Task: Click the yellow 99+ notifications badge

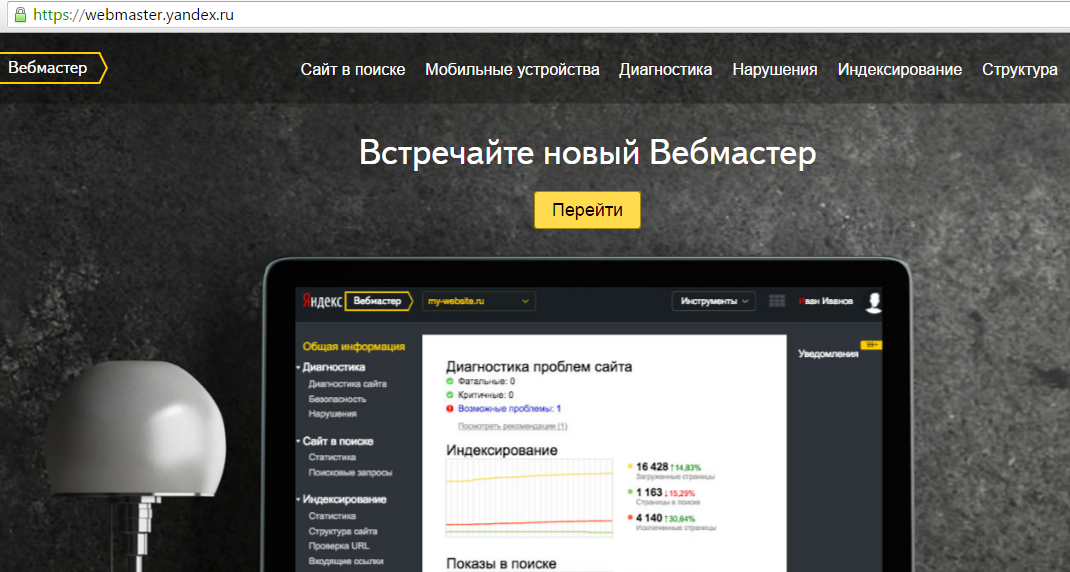Action: (x=871, y=345)
